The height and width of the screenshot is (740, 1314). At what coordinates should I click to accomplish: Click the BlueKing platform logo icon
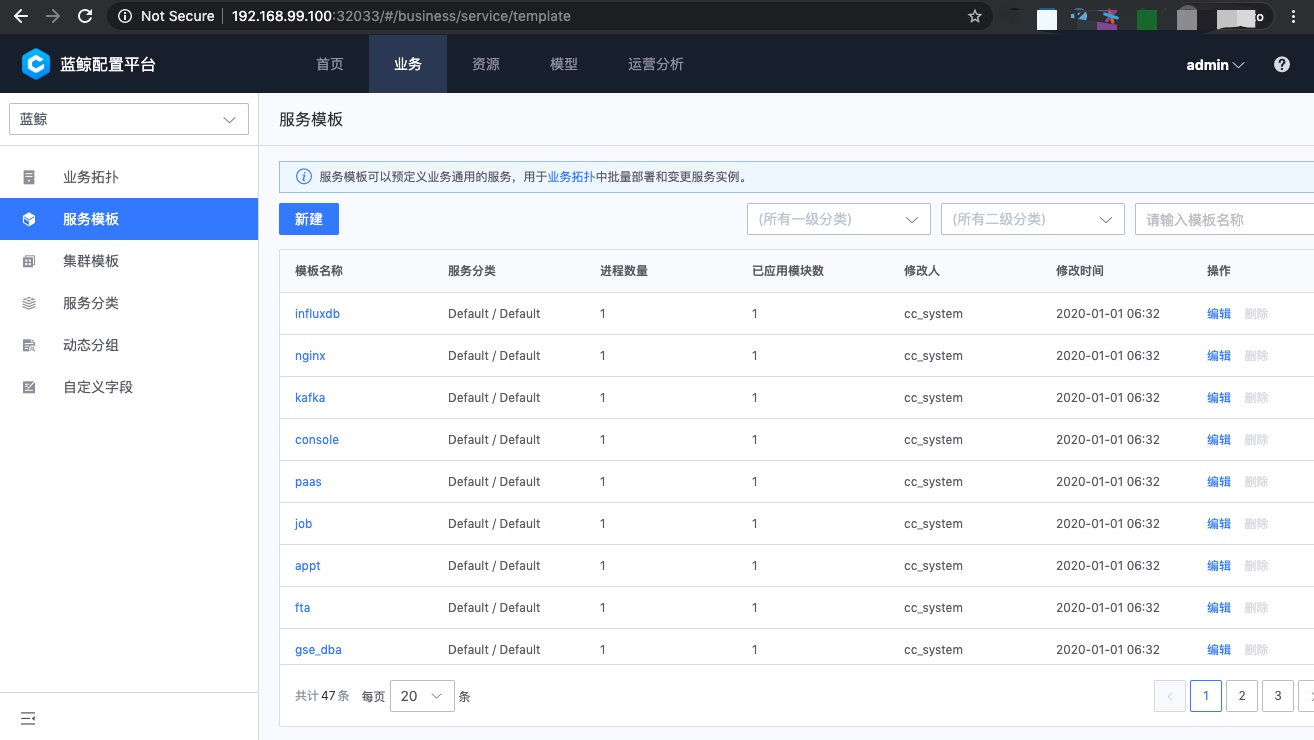click(36, 65)
